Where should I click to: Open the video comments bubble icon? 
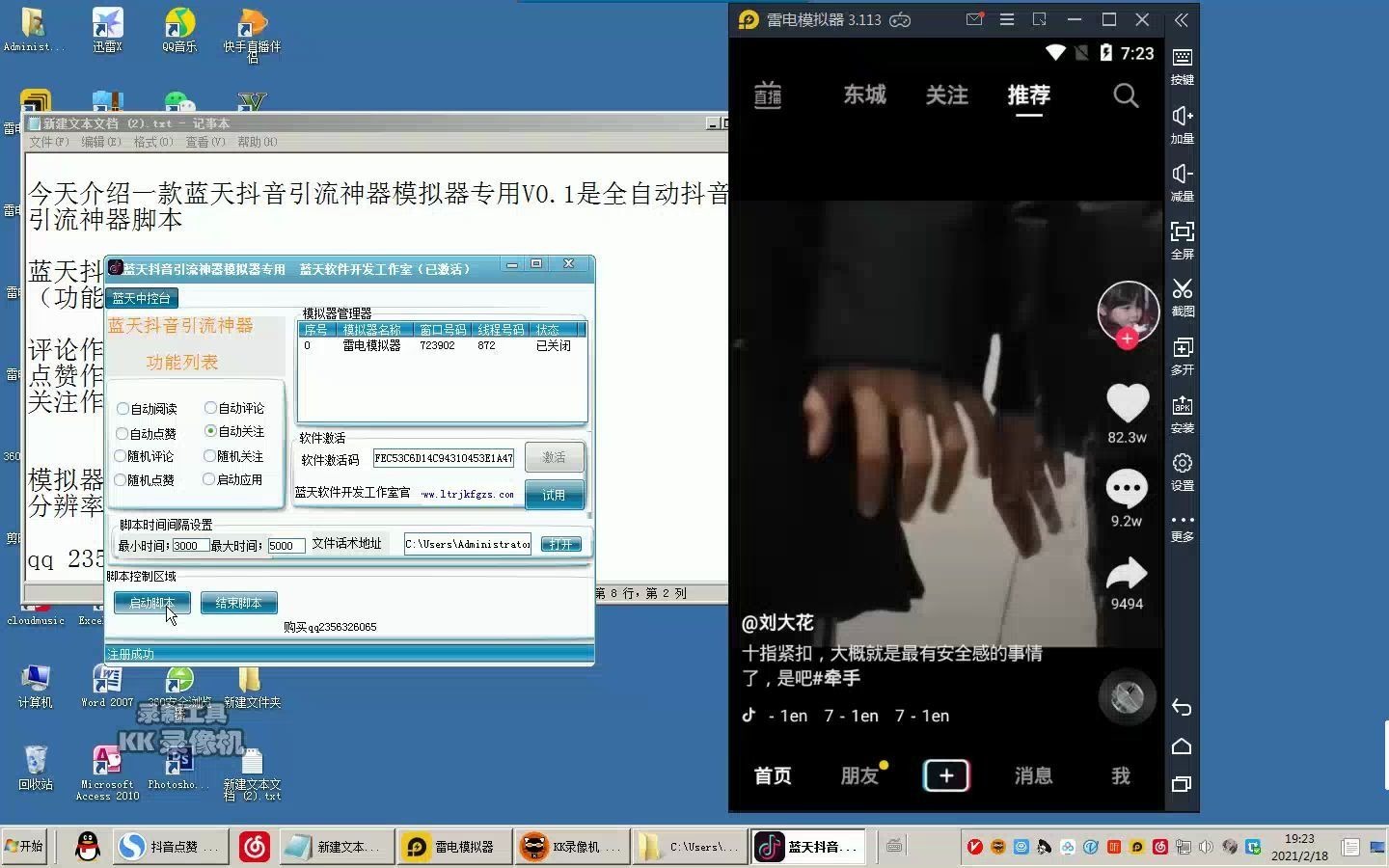coord(1127,489)
